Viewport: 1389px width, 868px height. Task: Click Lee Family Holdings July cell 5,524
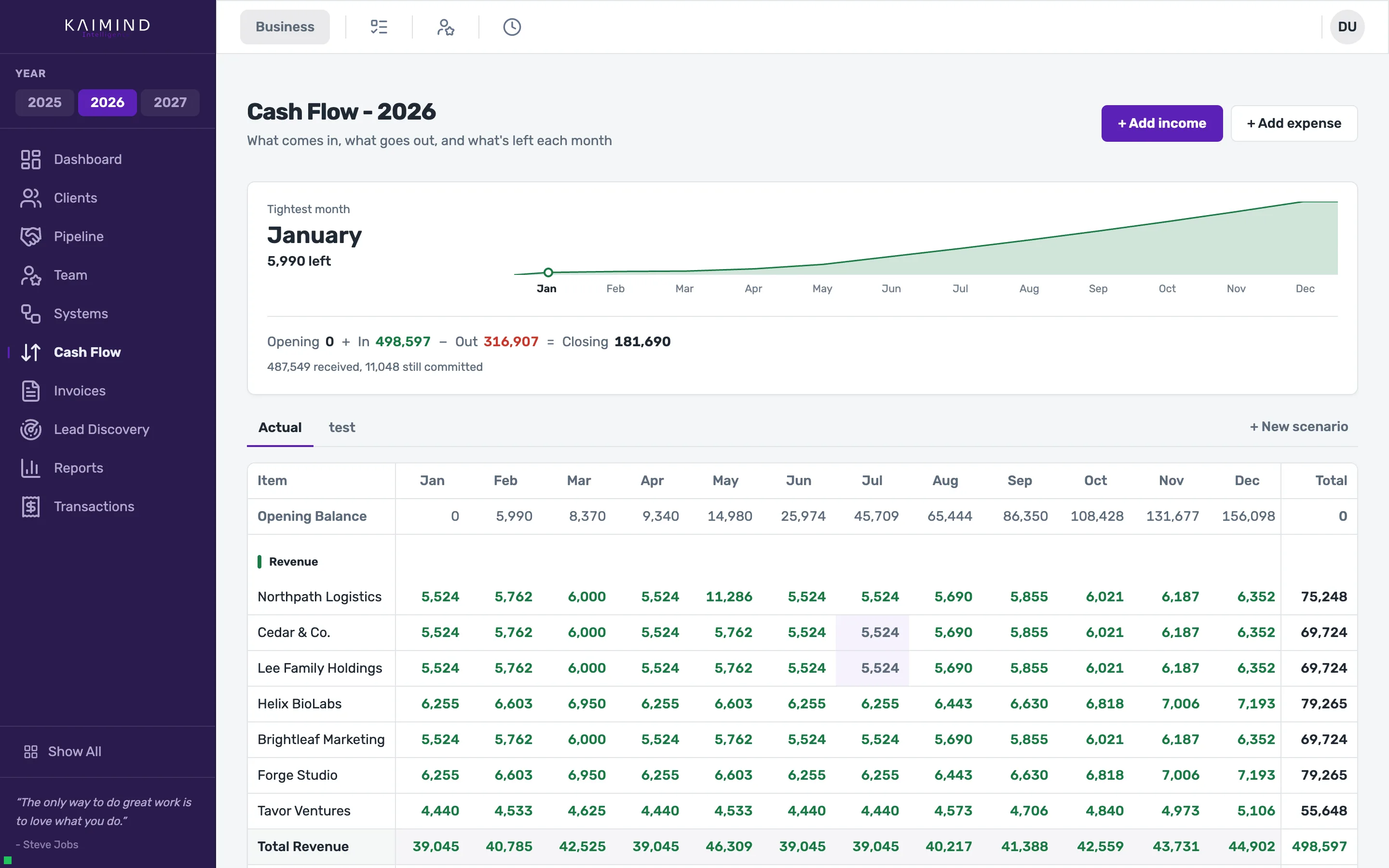point(872,668)
